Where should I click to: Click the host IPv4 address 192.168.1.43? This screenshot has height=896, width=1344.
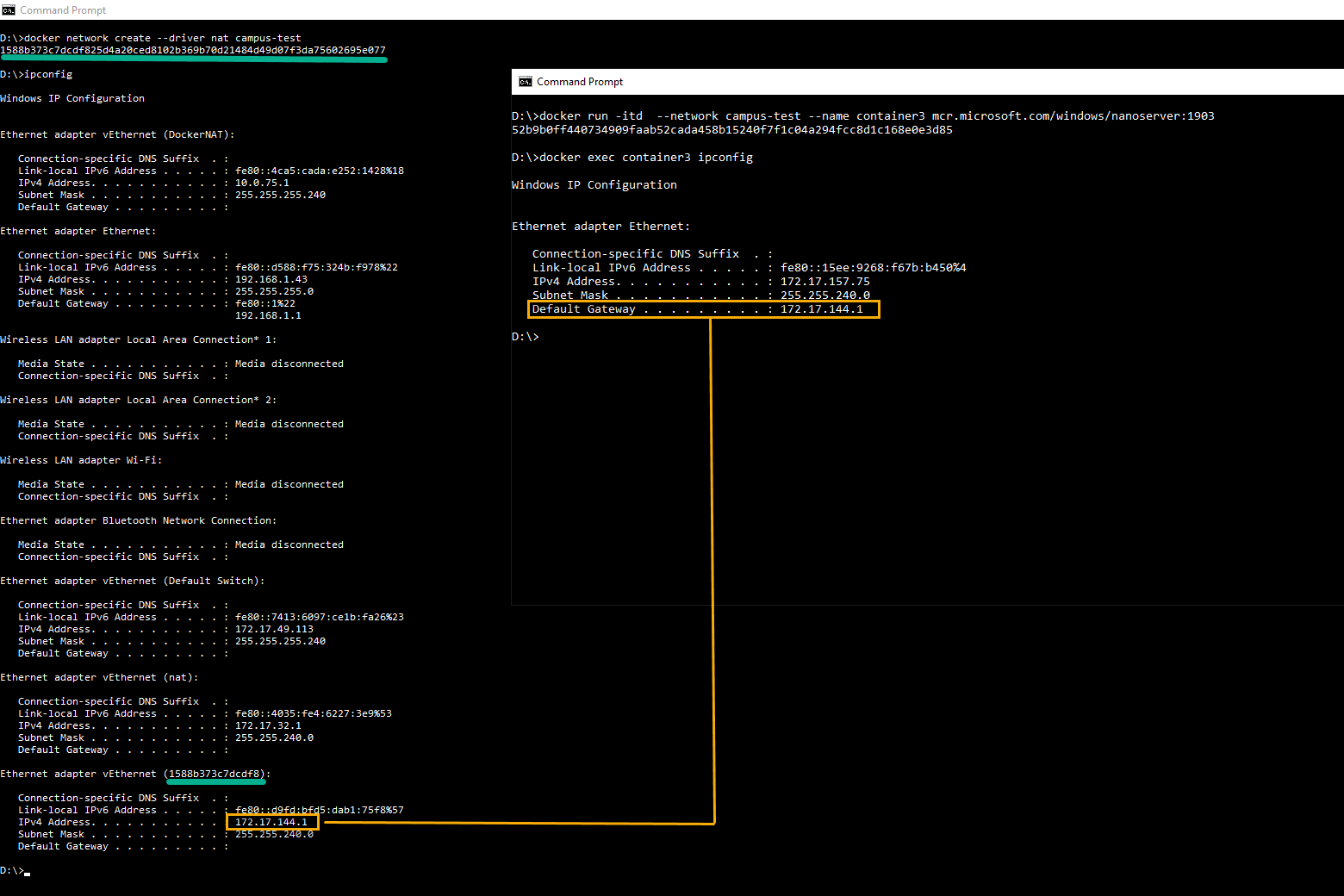pyautogui.click(x=271, y=279)
